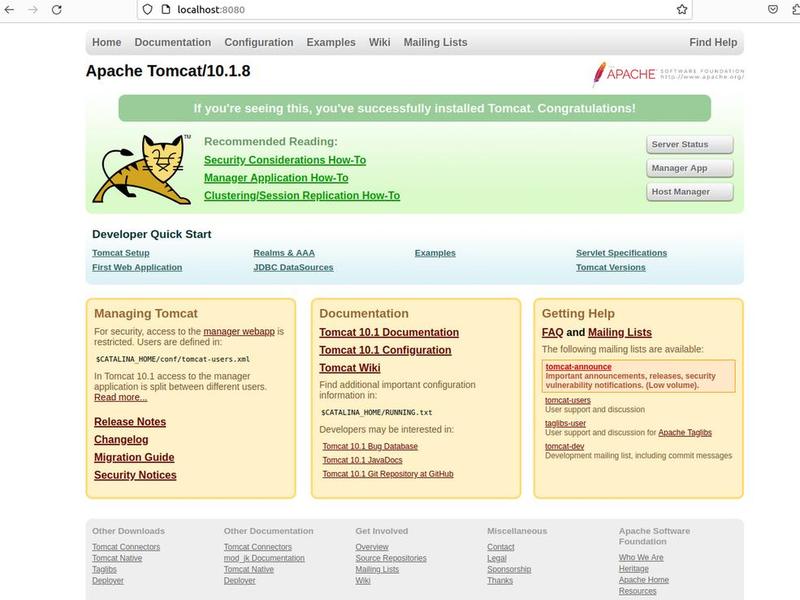Click the Read more... link

point(120,397)
